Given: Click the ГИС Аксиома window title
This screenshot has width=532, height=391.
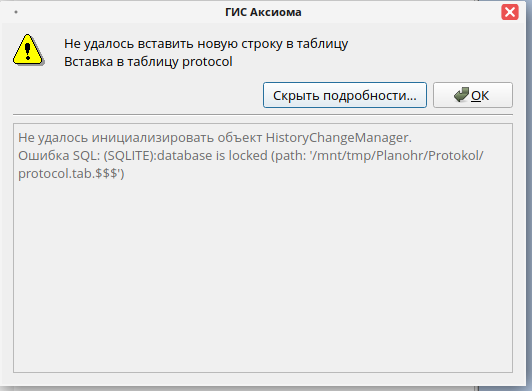Looking at the screenshot, I should click(263, 12).
